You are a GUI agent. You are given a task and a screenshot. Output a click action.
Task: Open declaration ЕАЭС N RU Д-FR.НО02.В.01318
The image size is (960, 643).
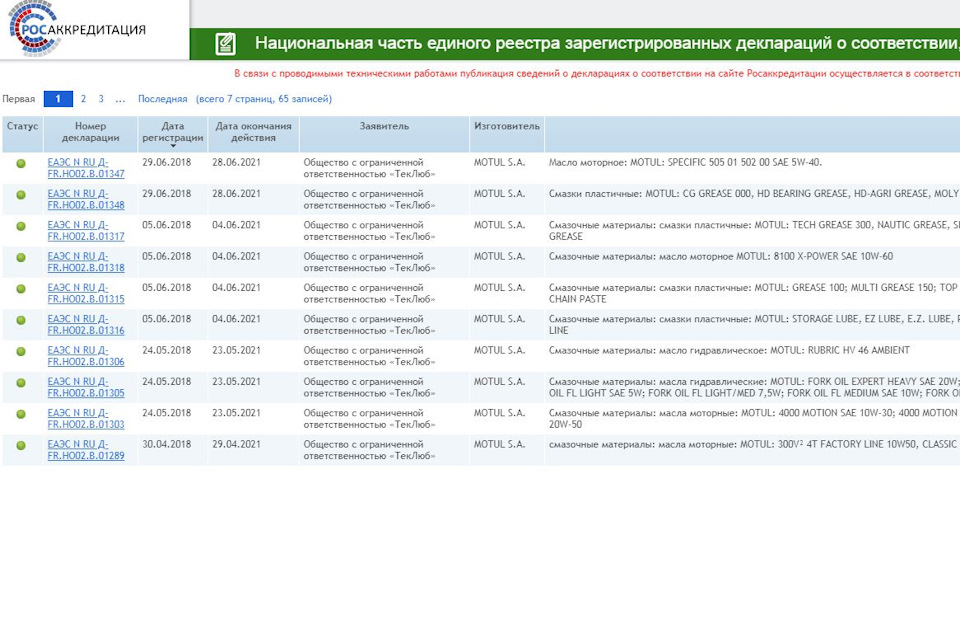coord(86,261)
